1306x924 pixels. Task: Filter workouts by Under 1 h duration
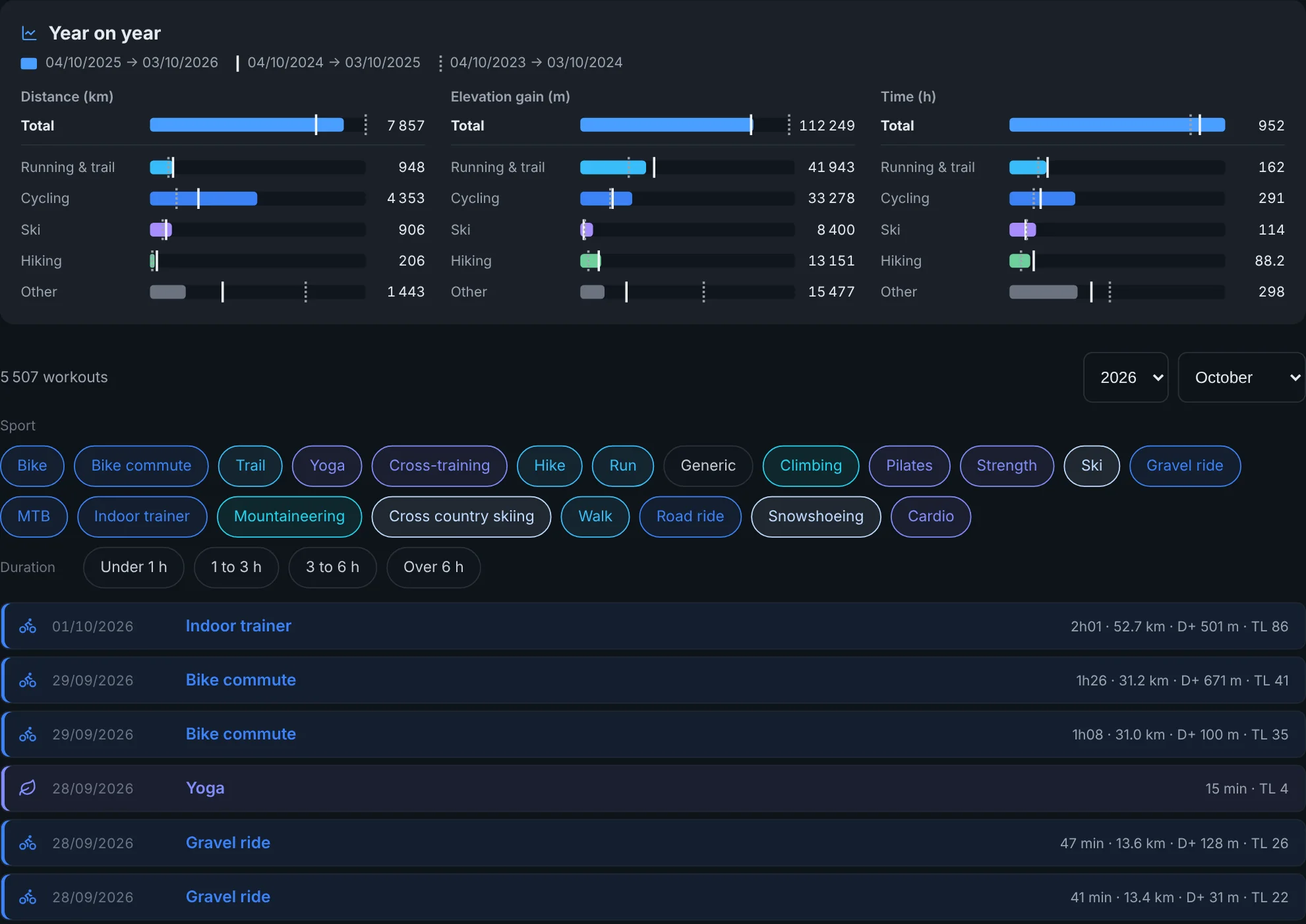[134, 567]
